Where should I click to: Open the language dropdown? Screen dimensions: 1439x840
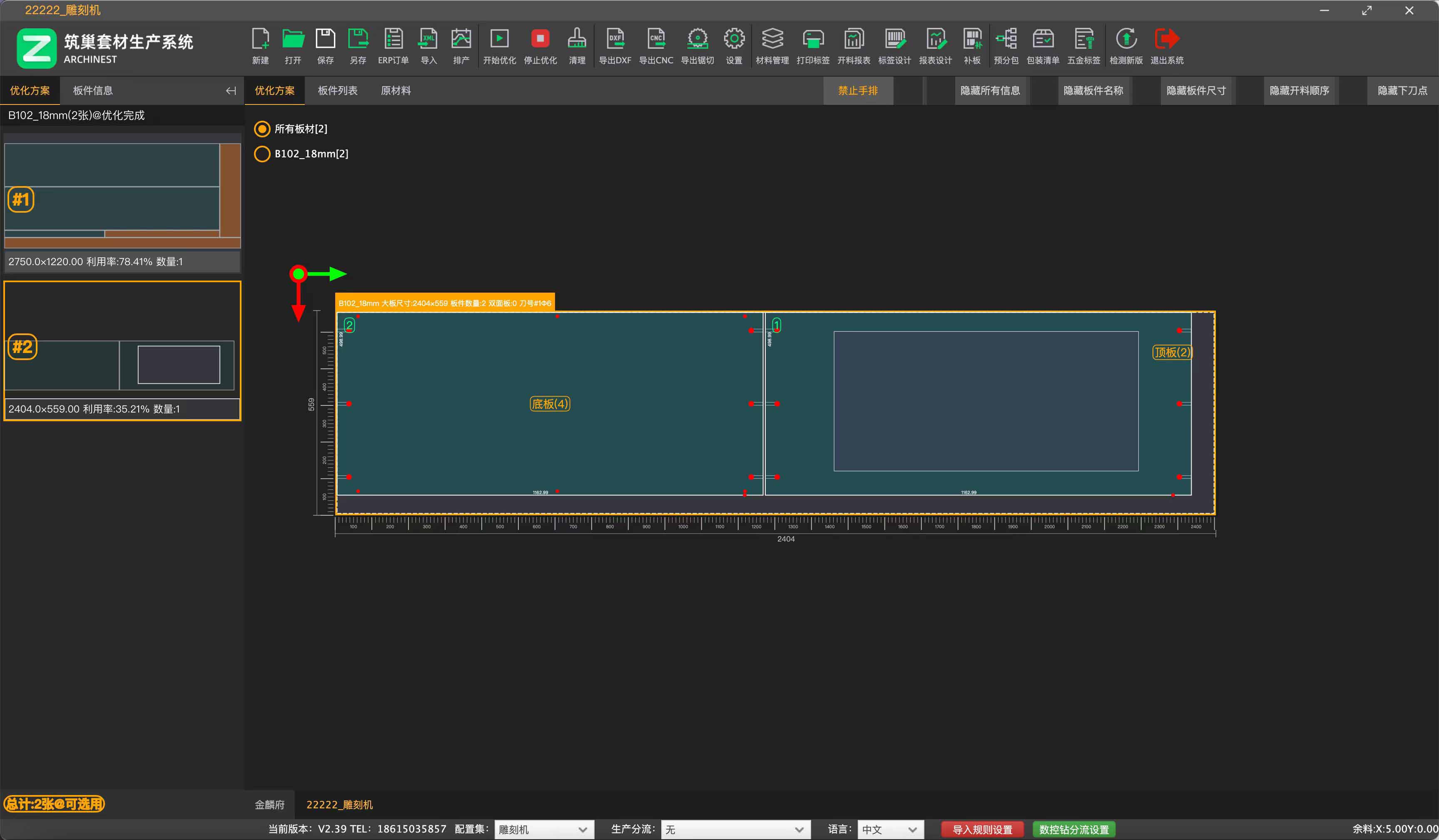click(890, 829)
